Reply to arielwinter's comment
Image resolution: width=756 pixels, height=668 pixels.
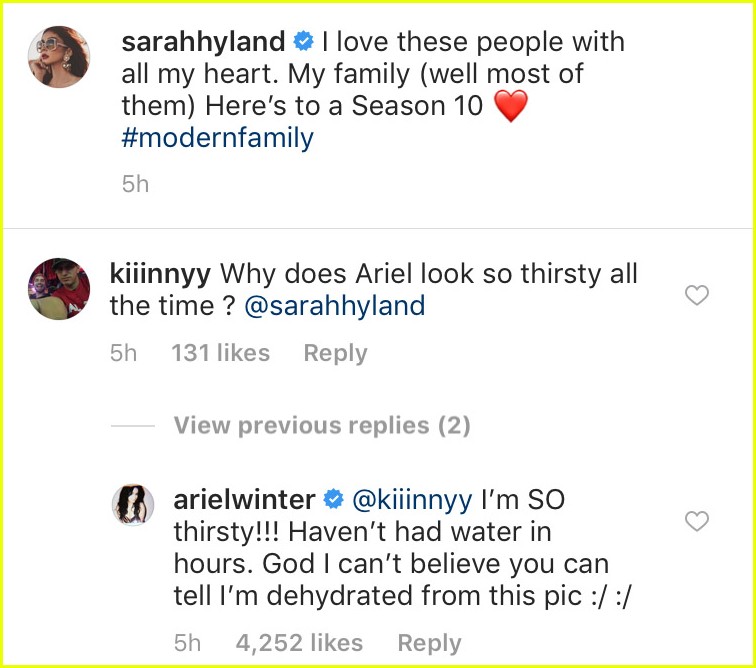pyautogui.click(x=429, y=643)
